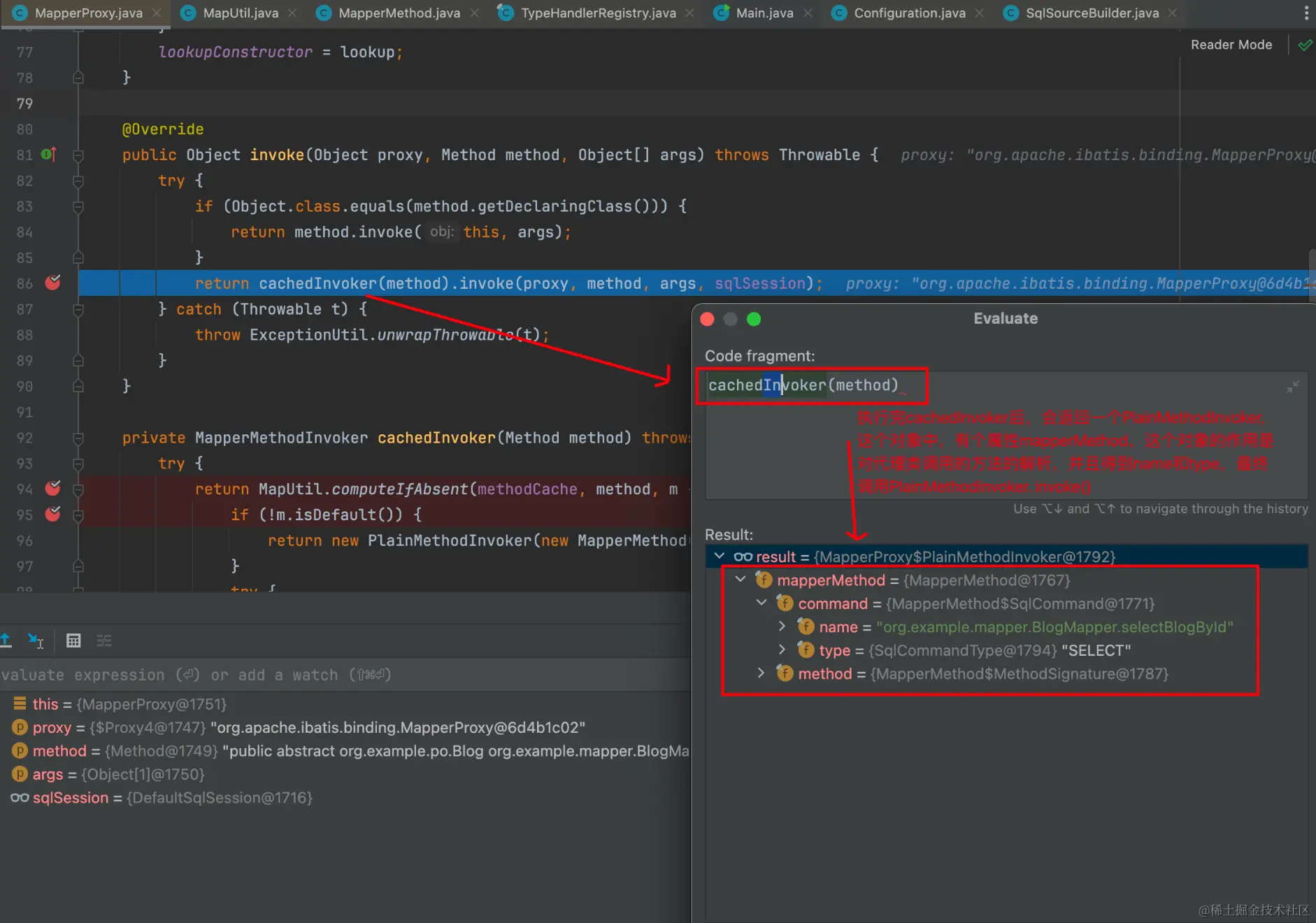The height and width of the screenshot is (923, 1316).
Task: Close the MapperMethod.java tab
Action: (475, 13)
